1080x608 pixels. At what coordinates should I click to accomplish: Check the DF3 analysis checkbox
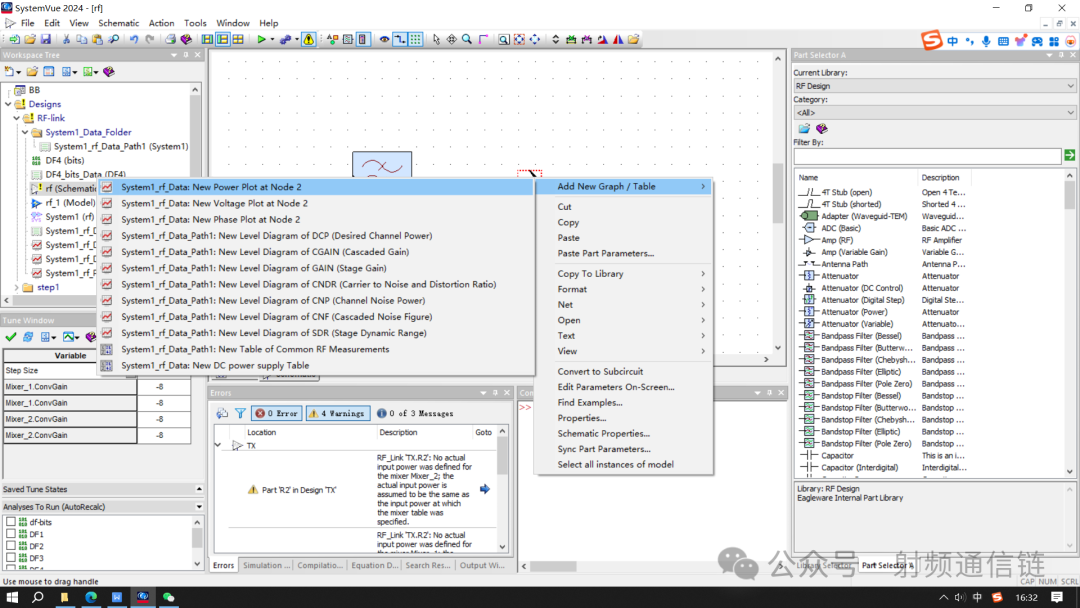tap(11, 558)
